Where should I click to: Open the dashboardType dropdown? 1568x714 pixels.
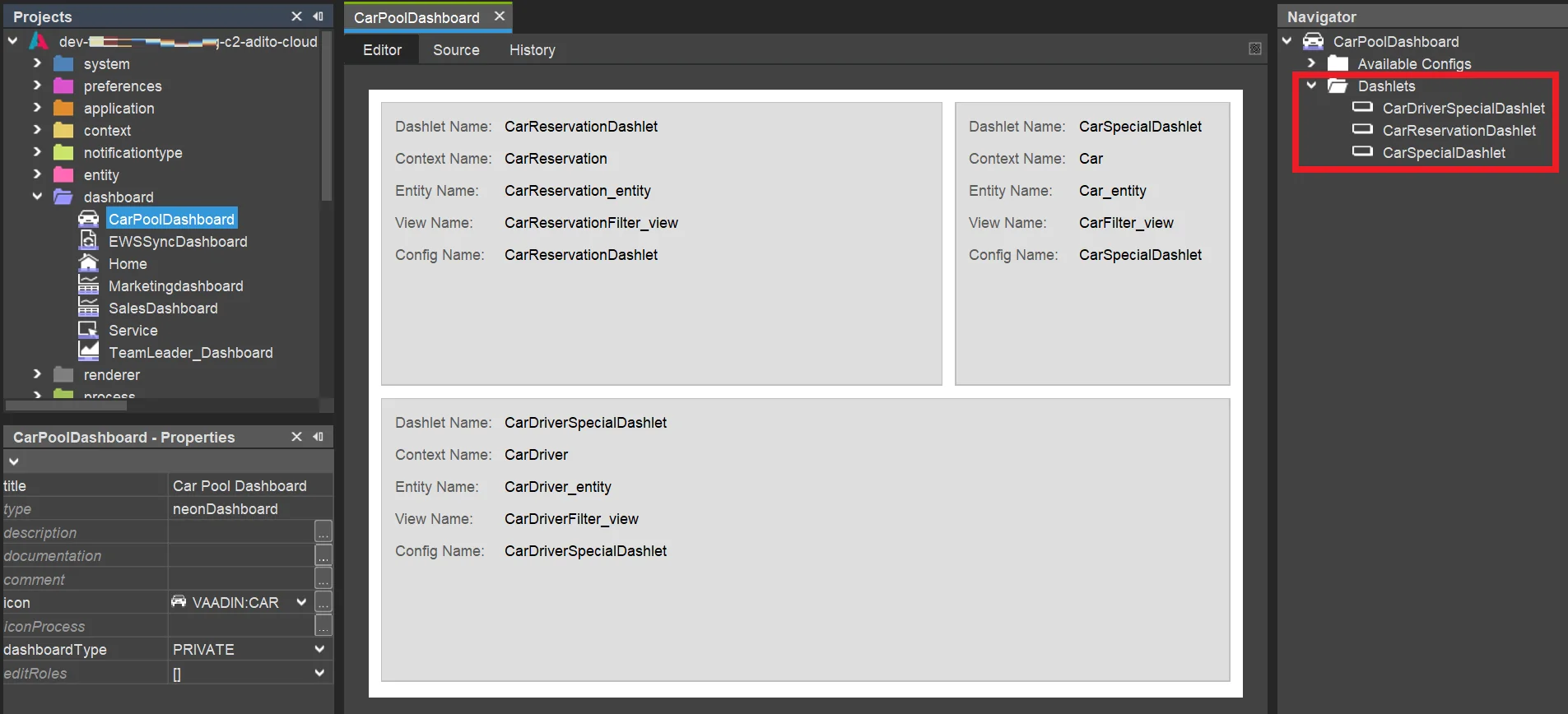click(x=319, y=649)
